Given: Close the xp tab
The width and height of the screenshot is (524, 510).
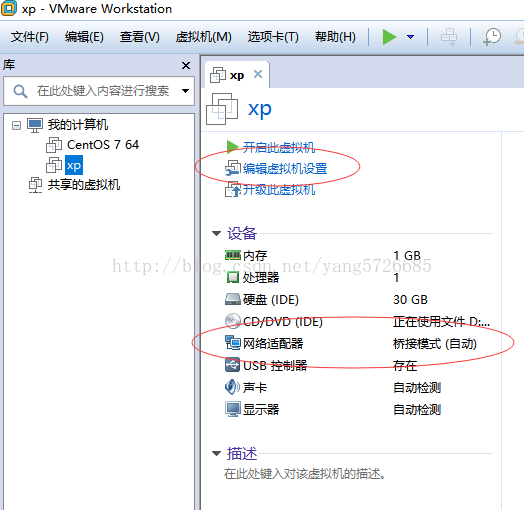Looking at the screenshot, I should tap(258, 74).
